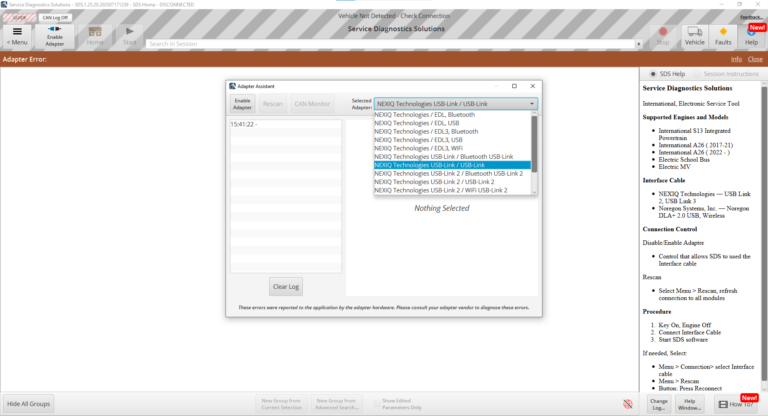768x416 pixels.
Task: Click the SDS application title bar icon
Action: tap(4, 4)
